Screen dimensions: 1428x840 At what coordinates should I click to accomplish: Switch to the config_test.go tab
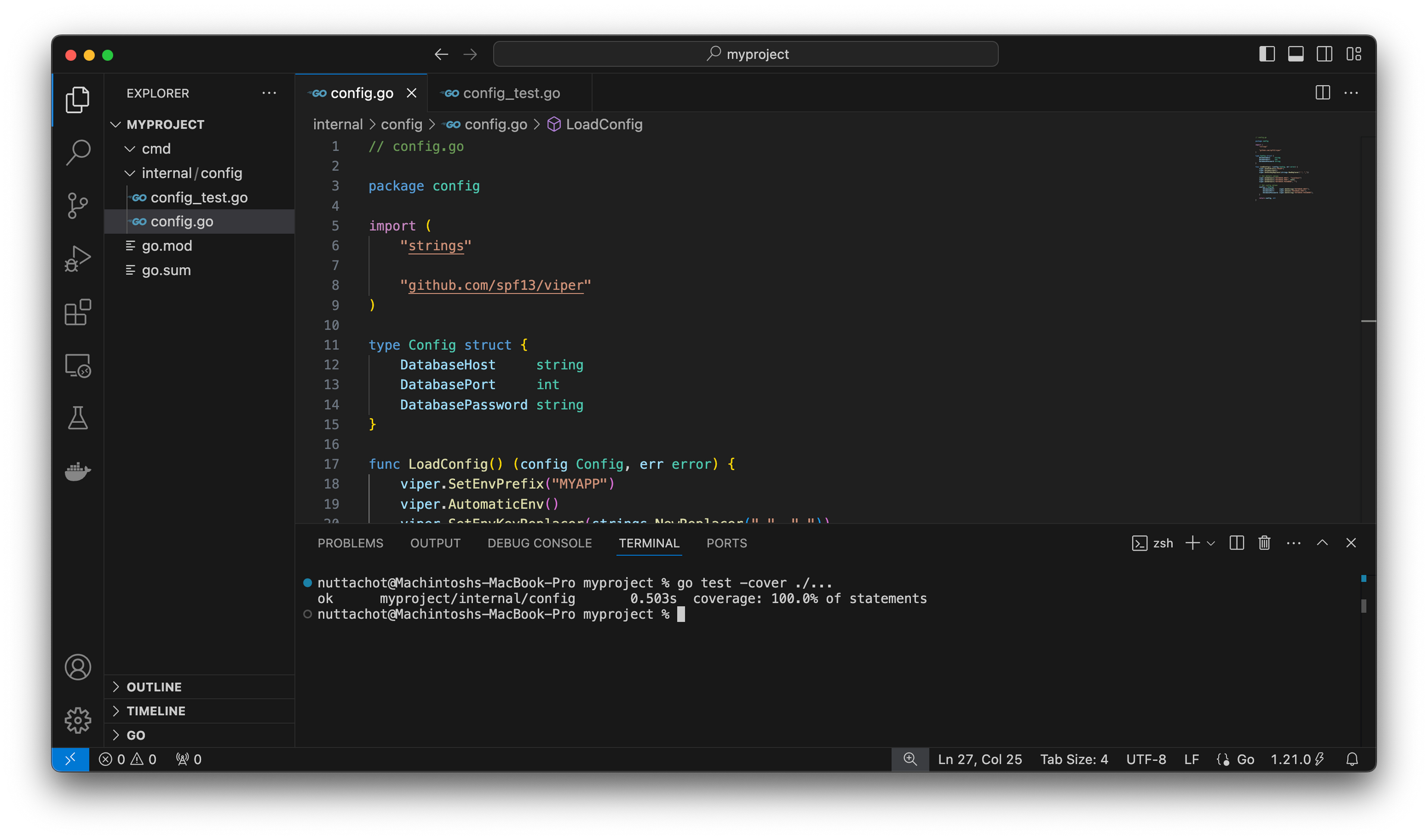(511, 93)
